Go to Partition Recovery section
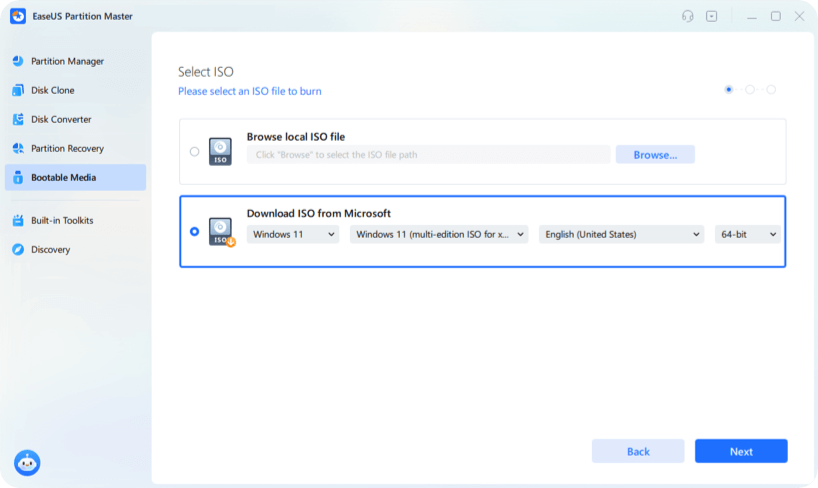The image size is (818, 488). [x=76, y=149]
